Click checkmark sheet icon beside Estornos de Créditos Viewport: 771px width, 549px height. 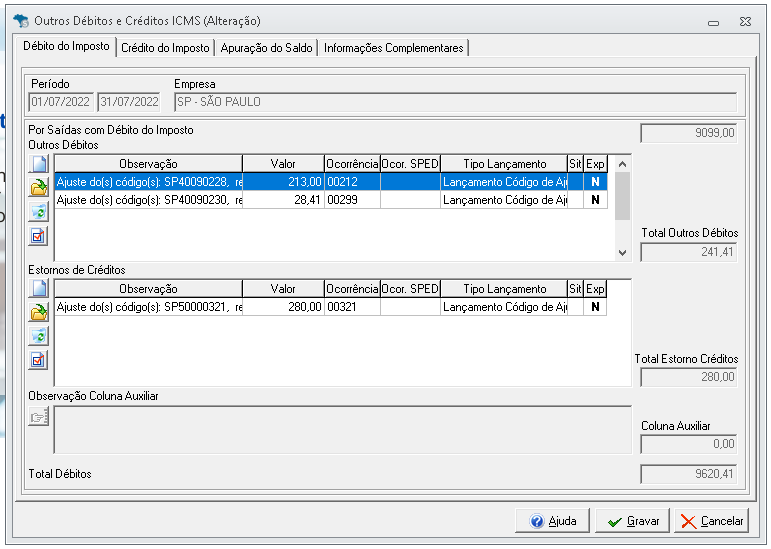[39, 360]
